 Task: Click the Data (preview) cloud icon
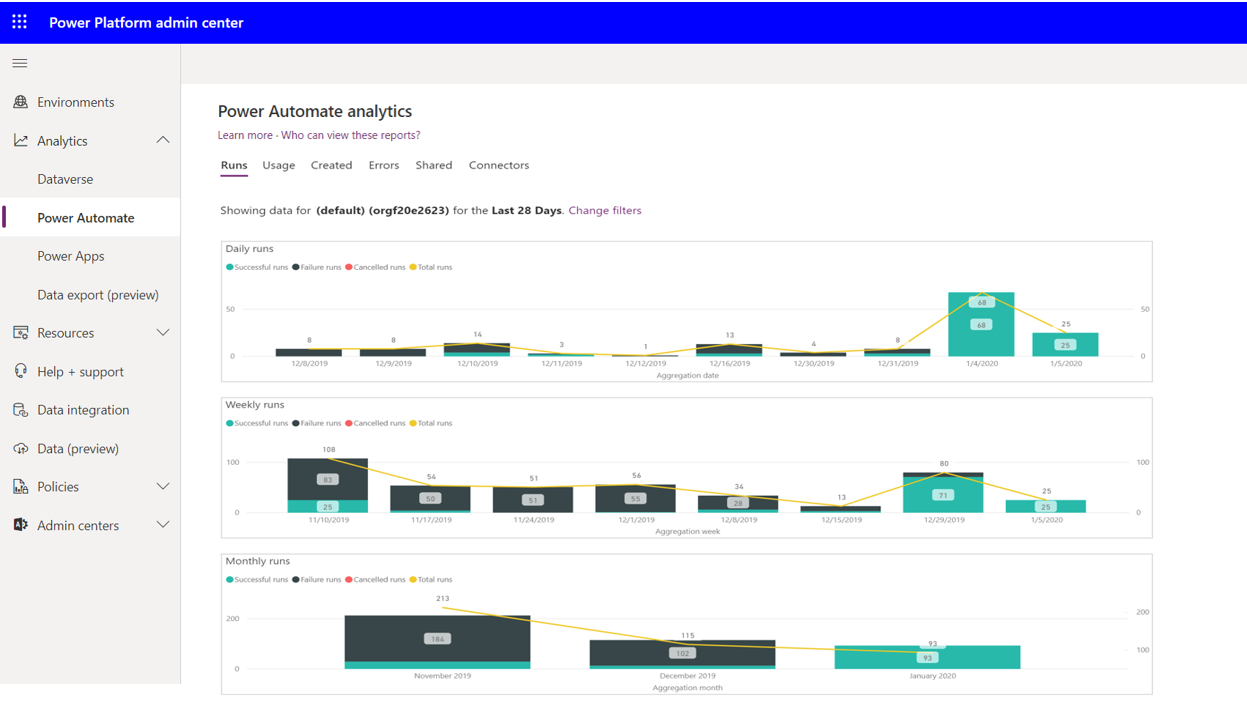tap(20, 448)
